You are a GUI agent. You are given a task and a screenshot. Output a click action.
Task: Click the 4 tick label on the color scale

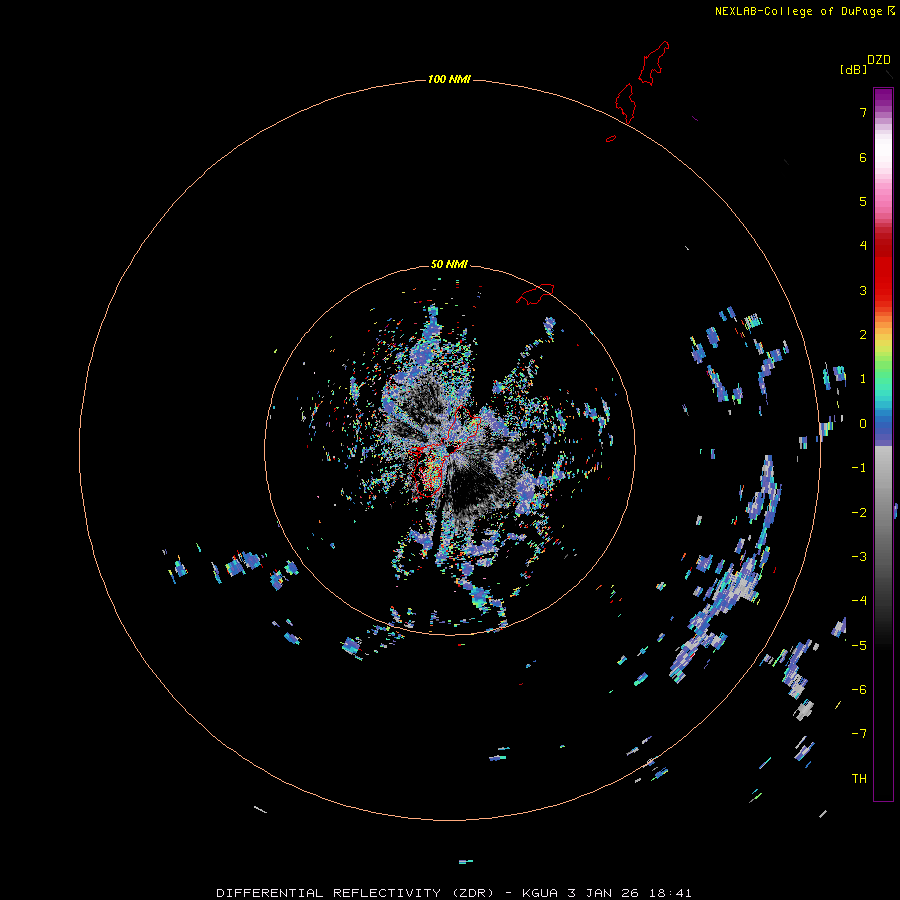click(x=863, y=246)
